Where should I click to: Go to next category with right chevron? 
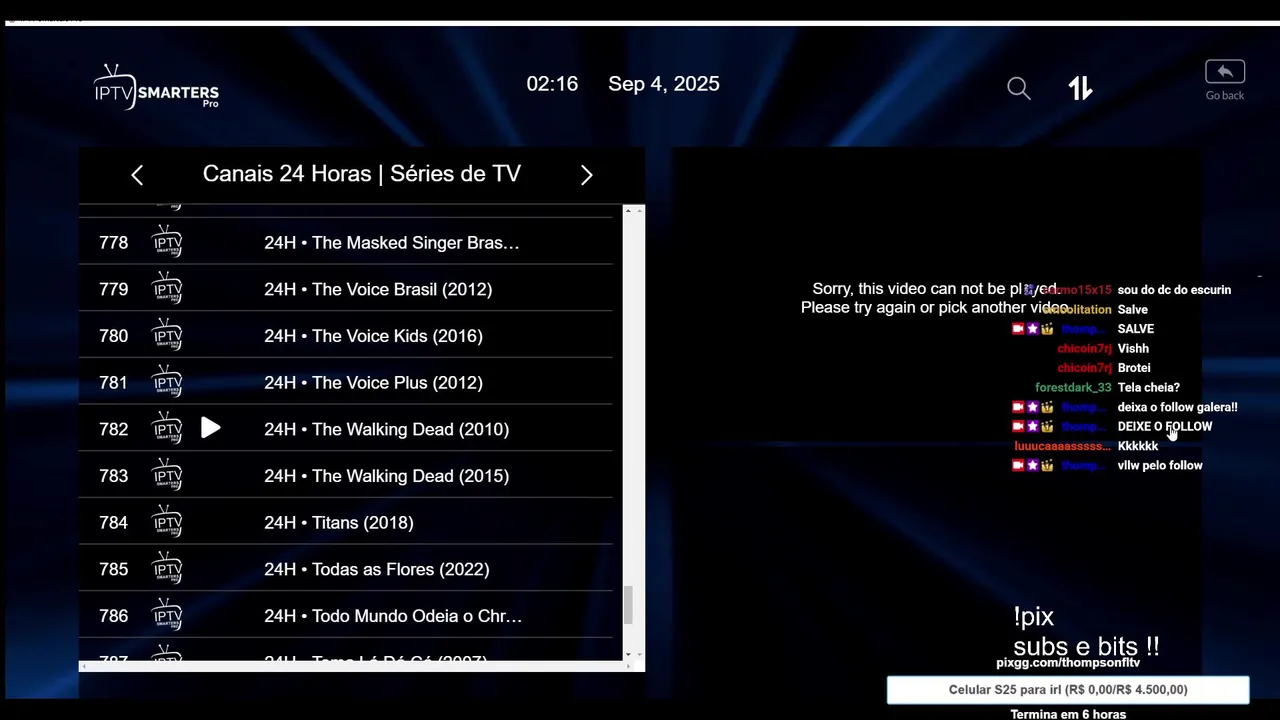coord(587,175)
